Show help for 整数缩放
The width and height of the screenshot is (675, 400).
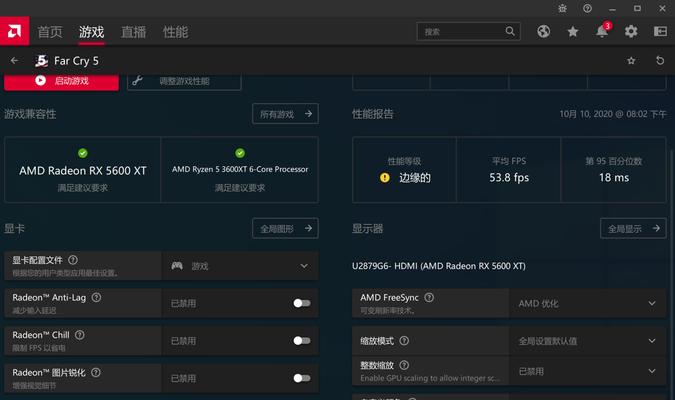404,365
